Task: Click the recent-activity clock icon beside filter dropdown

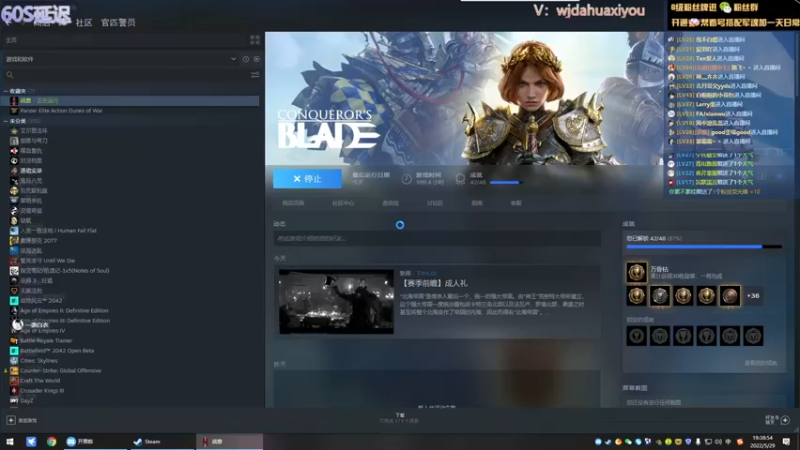Action: [246, 59]
